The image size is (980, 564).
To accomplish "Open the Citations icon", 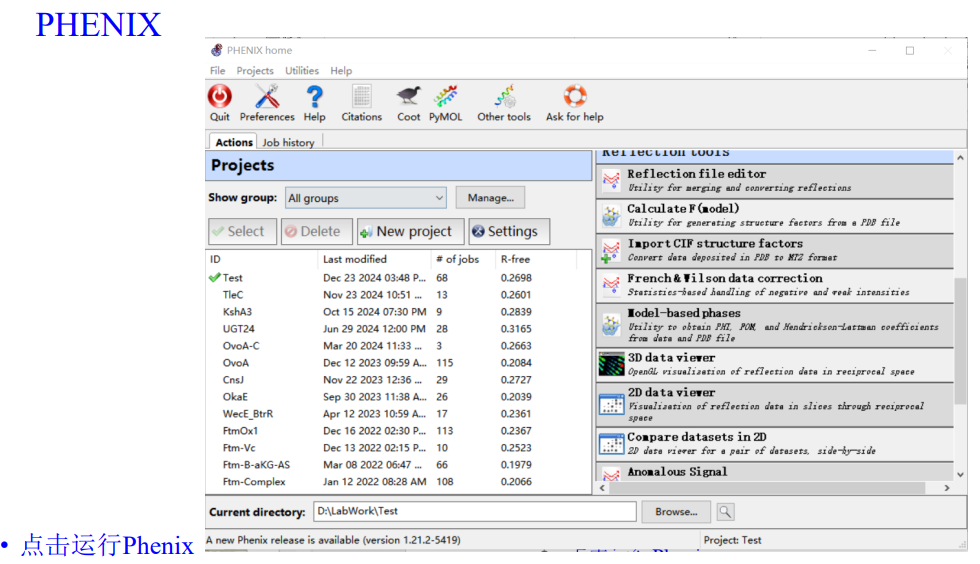I will click(361, 97).
